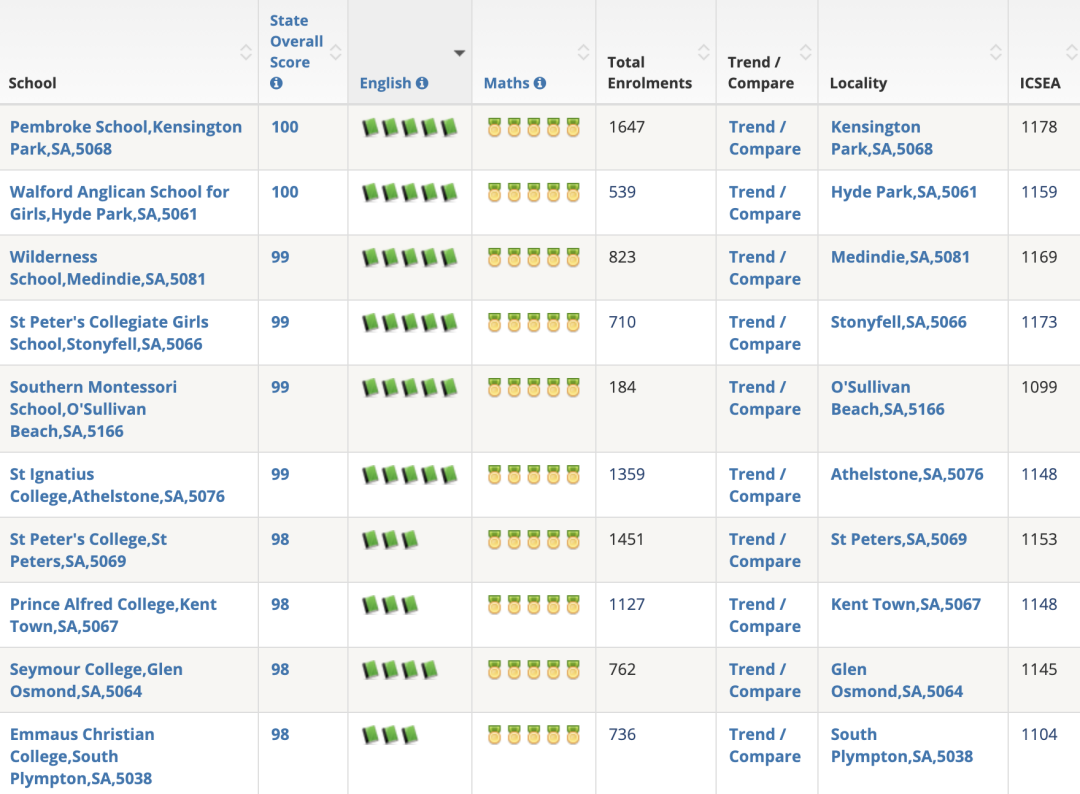Screen dimensions: 1080x794
Task: Open St Peters, SA, 5069 locality link
Action: pos(899,539)
